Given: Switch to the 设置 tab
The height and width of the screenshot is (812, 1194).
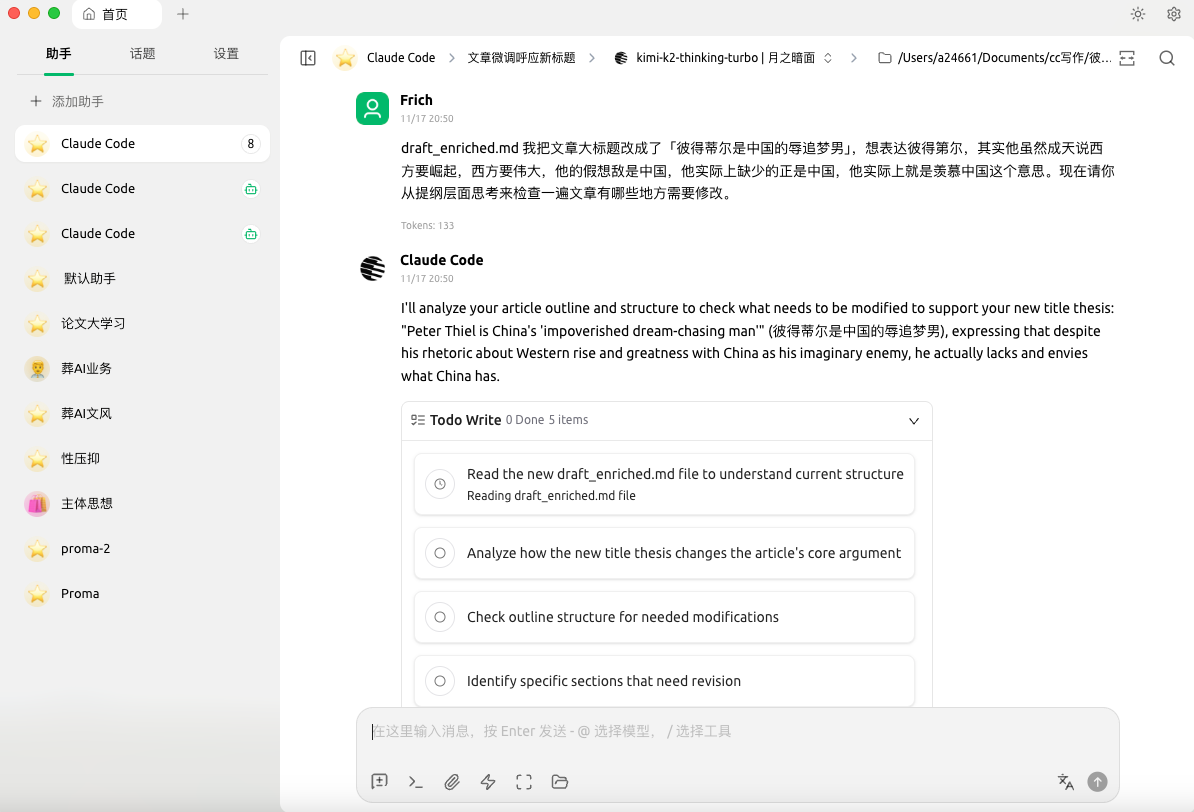Looking at the screenshot, I should pos(226,54).
